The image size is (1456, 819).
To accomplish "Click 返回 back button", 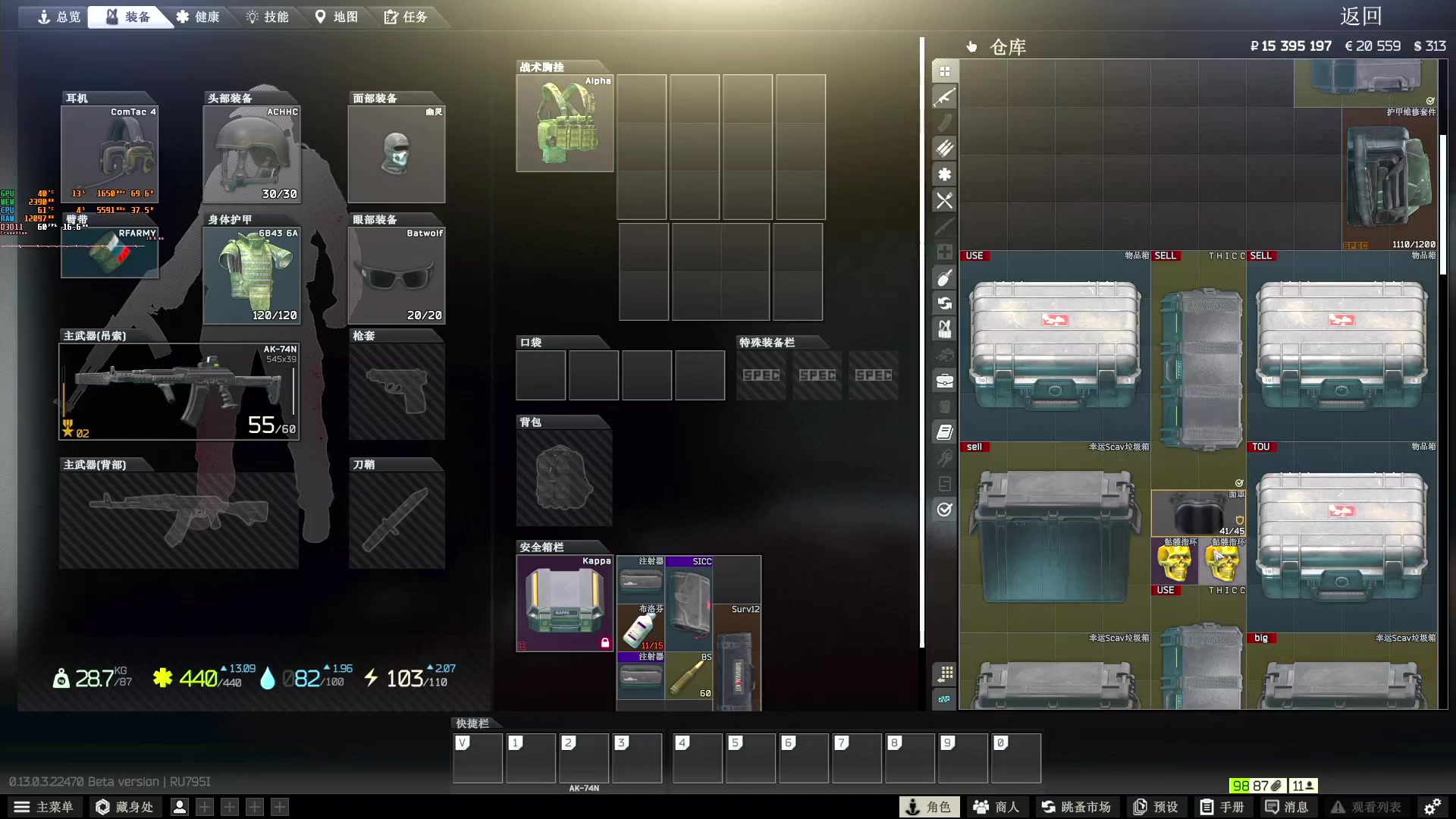I will (1360, 17).
